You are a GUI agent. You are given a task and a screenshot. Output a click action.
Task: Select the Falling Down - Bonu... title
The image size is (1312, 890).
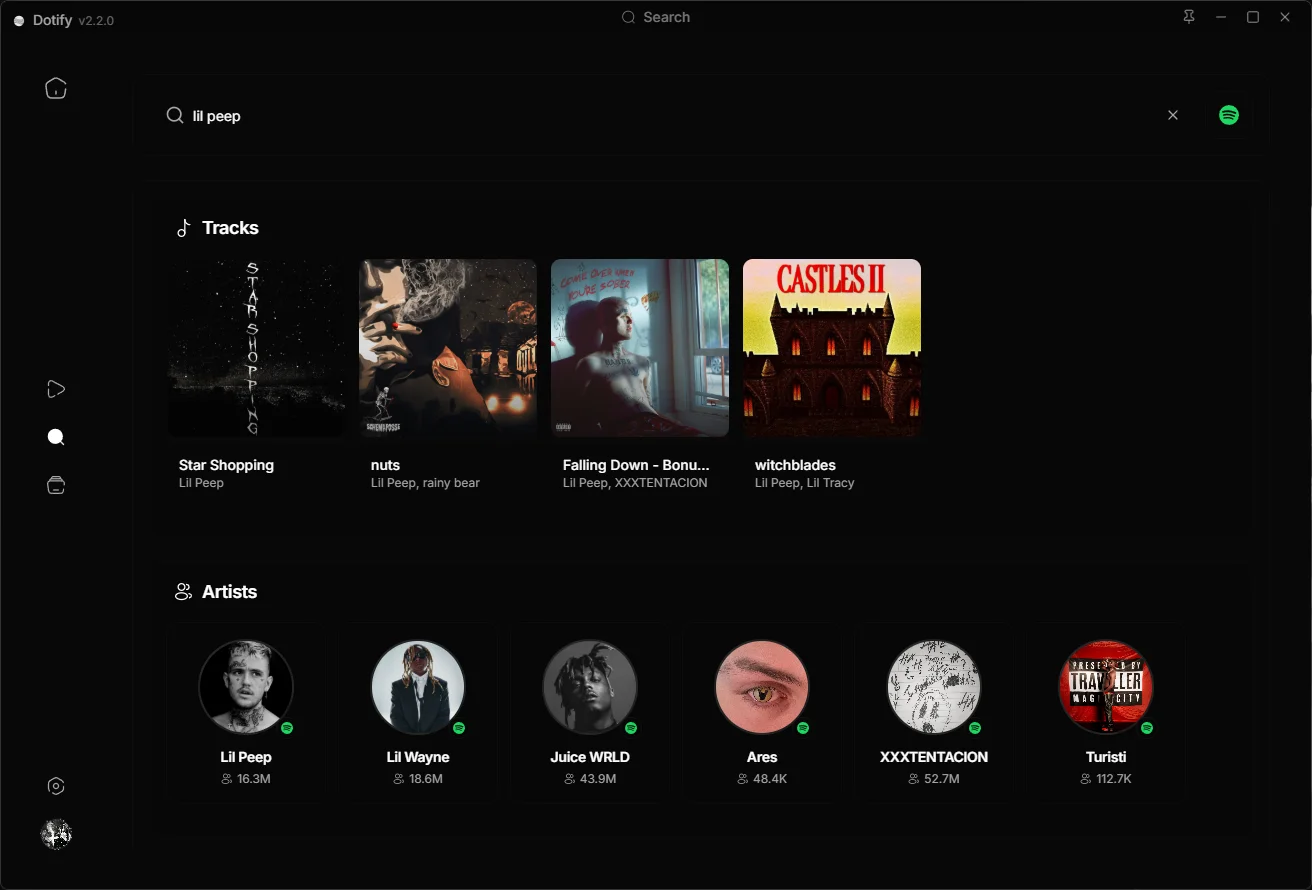636,465
